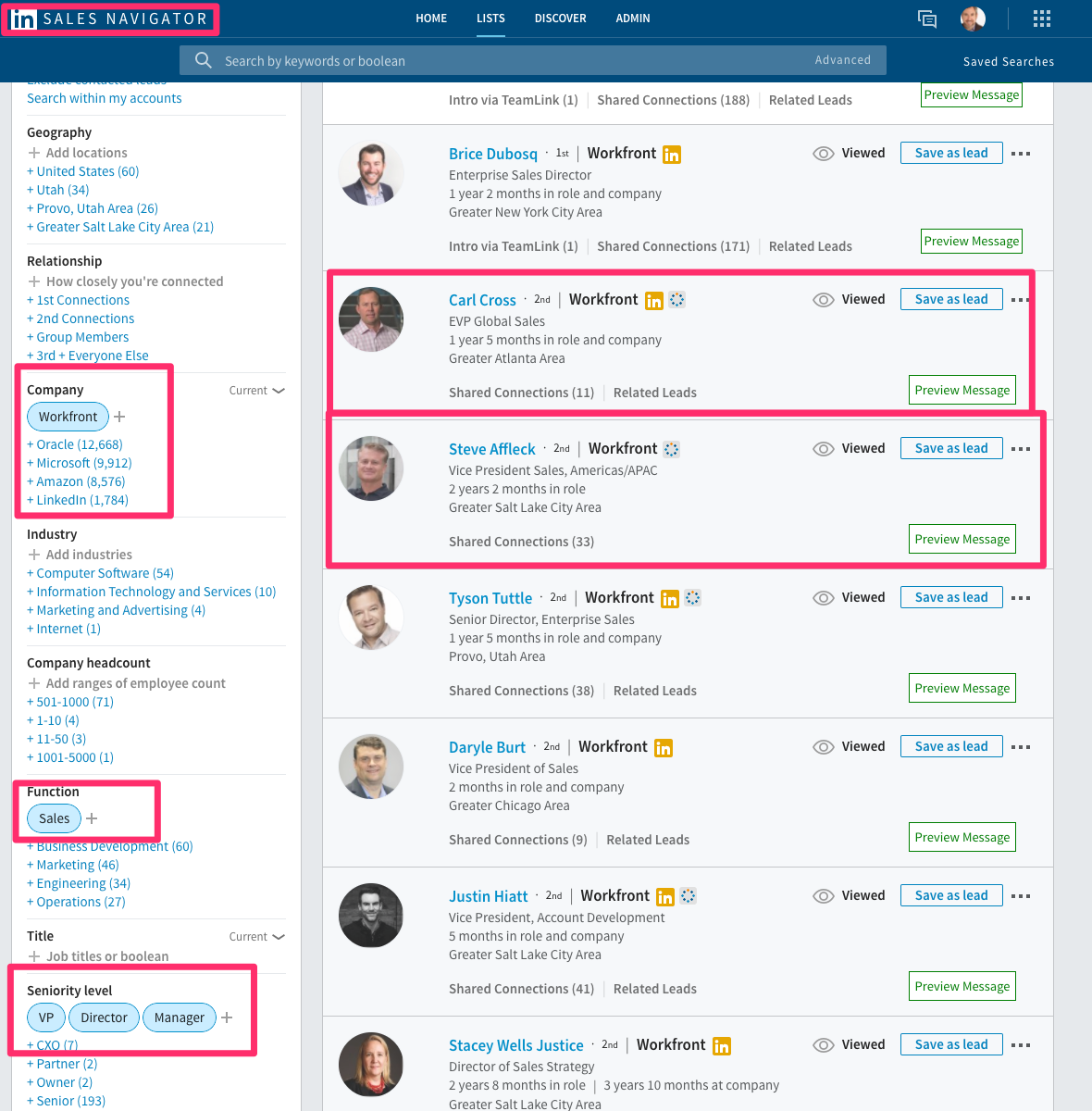The width and height of the screenshot is (1092, 1111).
Task: Open the Sales Navigator messaging icon
Action: click(x=927, y=19)
